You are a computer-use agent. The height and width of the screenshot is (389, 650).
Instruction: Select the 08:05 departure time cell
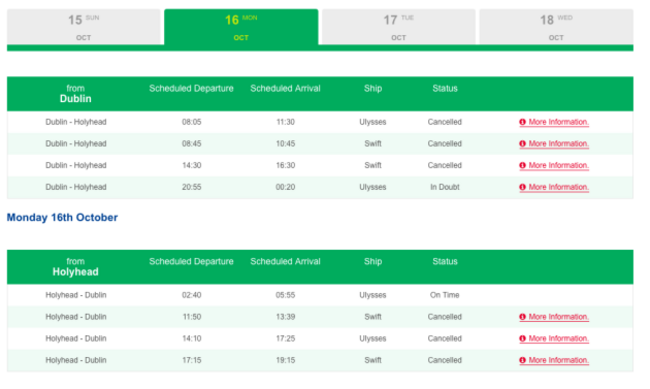pyautogui.click(x=192, y=122)
